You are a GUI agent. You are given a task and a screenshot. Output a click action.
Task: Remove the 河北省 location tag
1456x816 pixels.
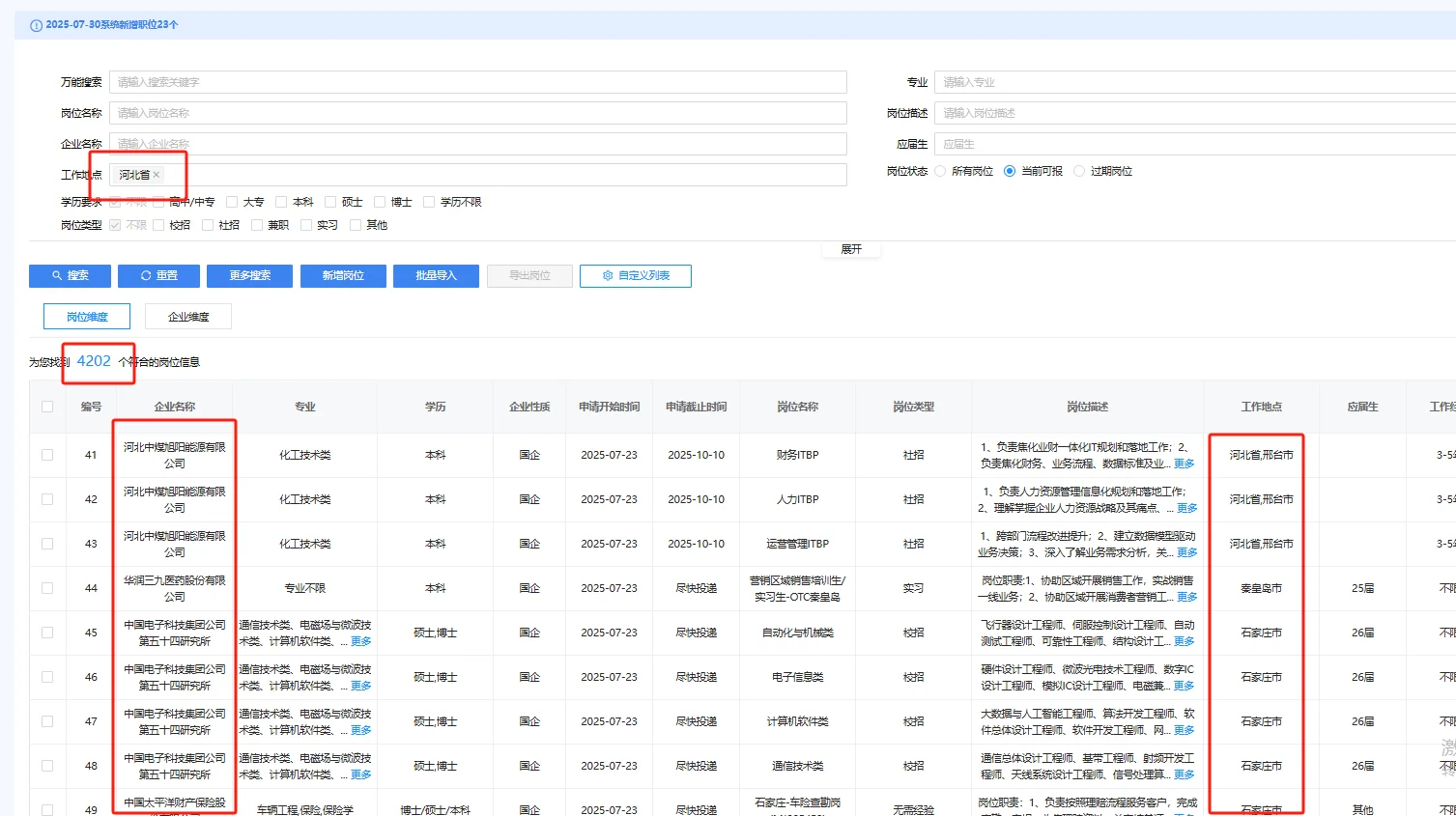[157, 175]
